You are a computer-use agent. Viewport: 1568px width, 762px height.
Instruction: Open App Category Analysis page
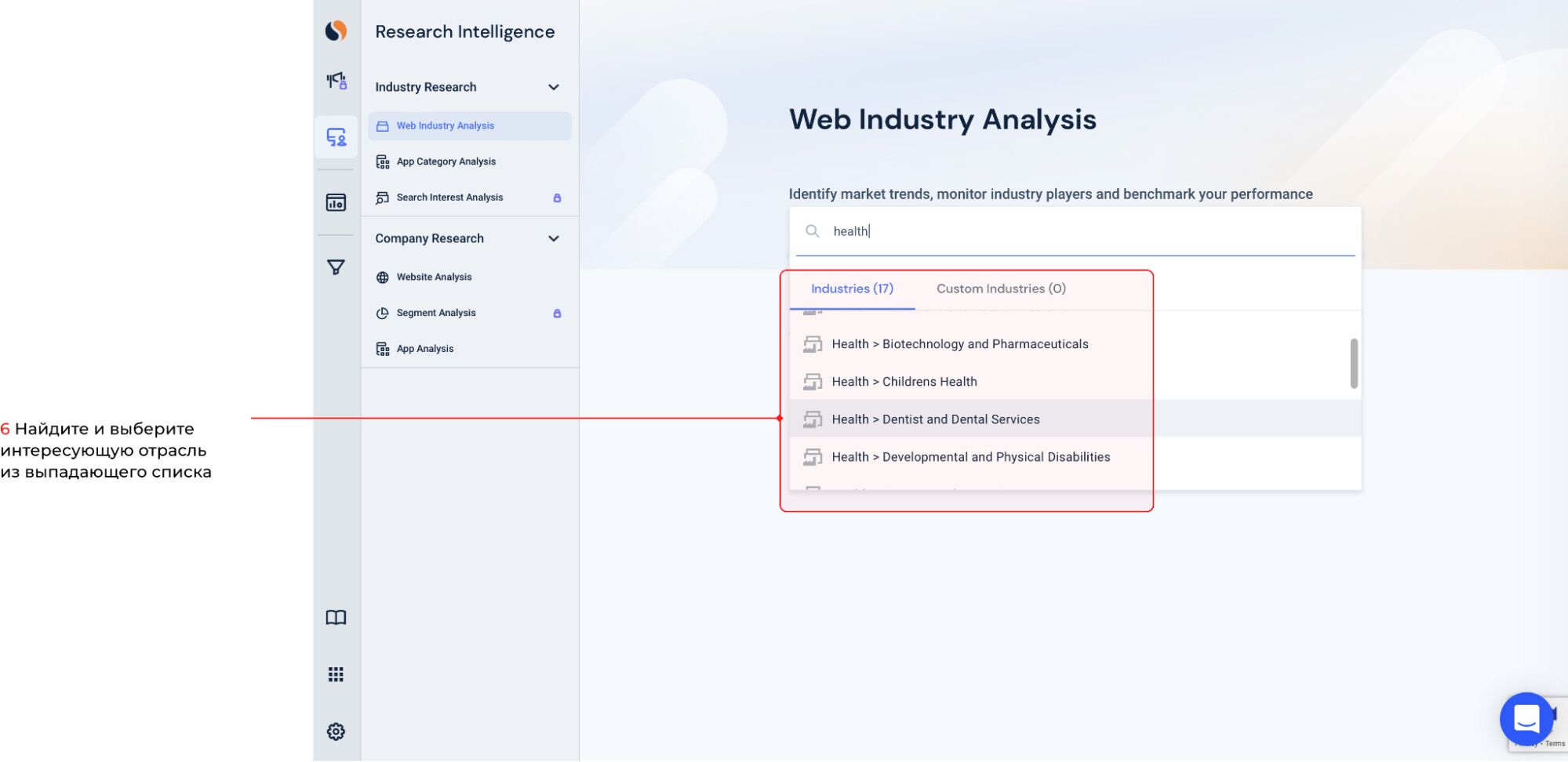pyautogui.click(x=446, y=161)
